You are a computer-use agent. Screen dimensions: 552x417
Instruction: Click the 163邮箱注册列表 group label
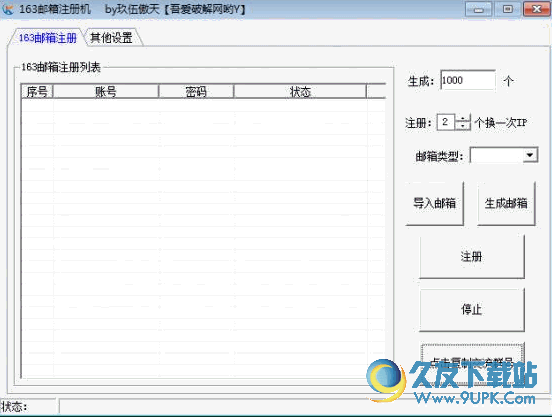click(x=61, y=67)
